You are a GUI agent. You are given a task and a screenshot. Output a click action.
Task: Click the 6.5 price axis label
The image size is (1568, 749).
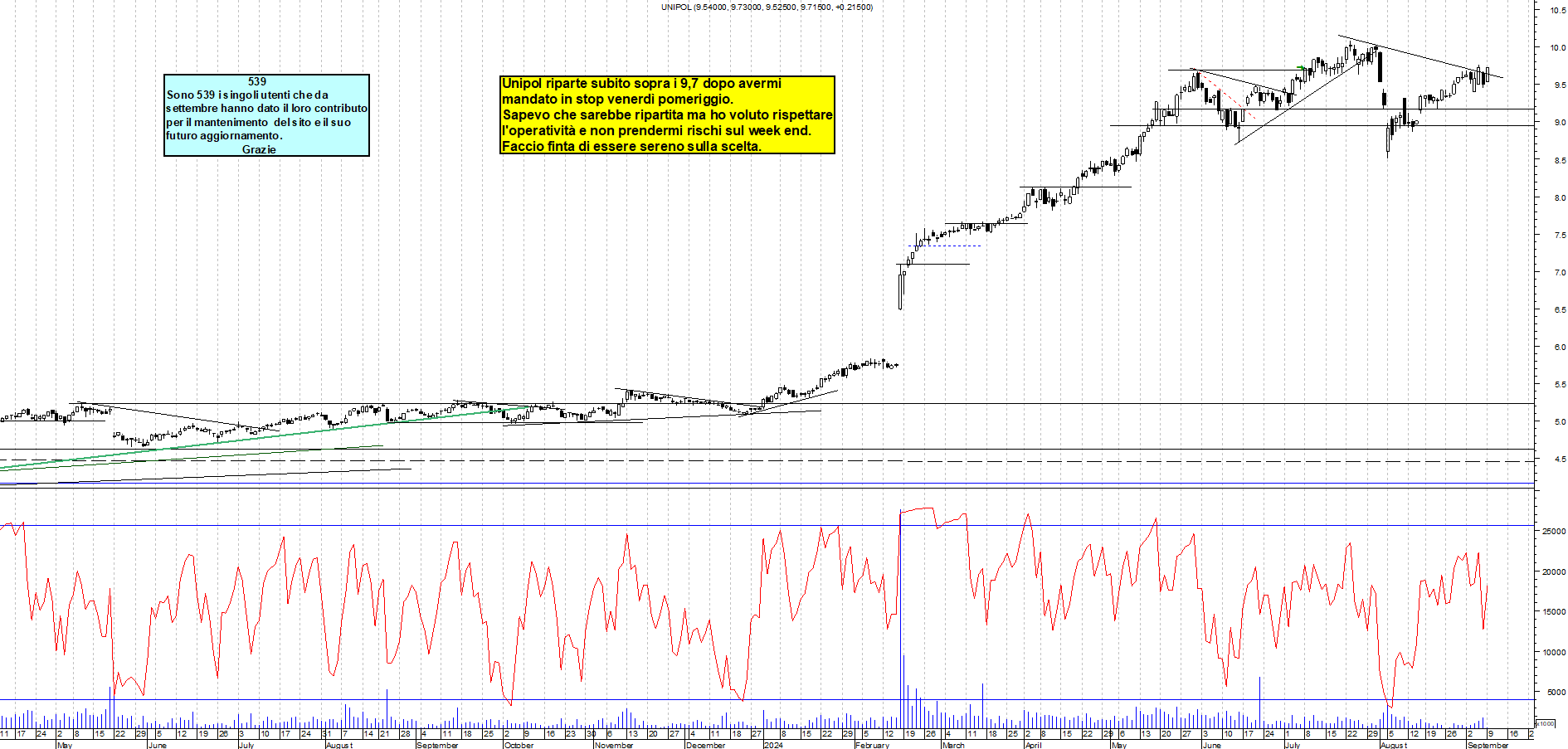[1560, 309]
